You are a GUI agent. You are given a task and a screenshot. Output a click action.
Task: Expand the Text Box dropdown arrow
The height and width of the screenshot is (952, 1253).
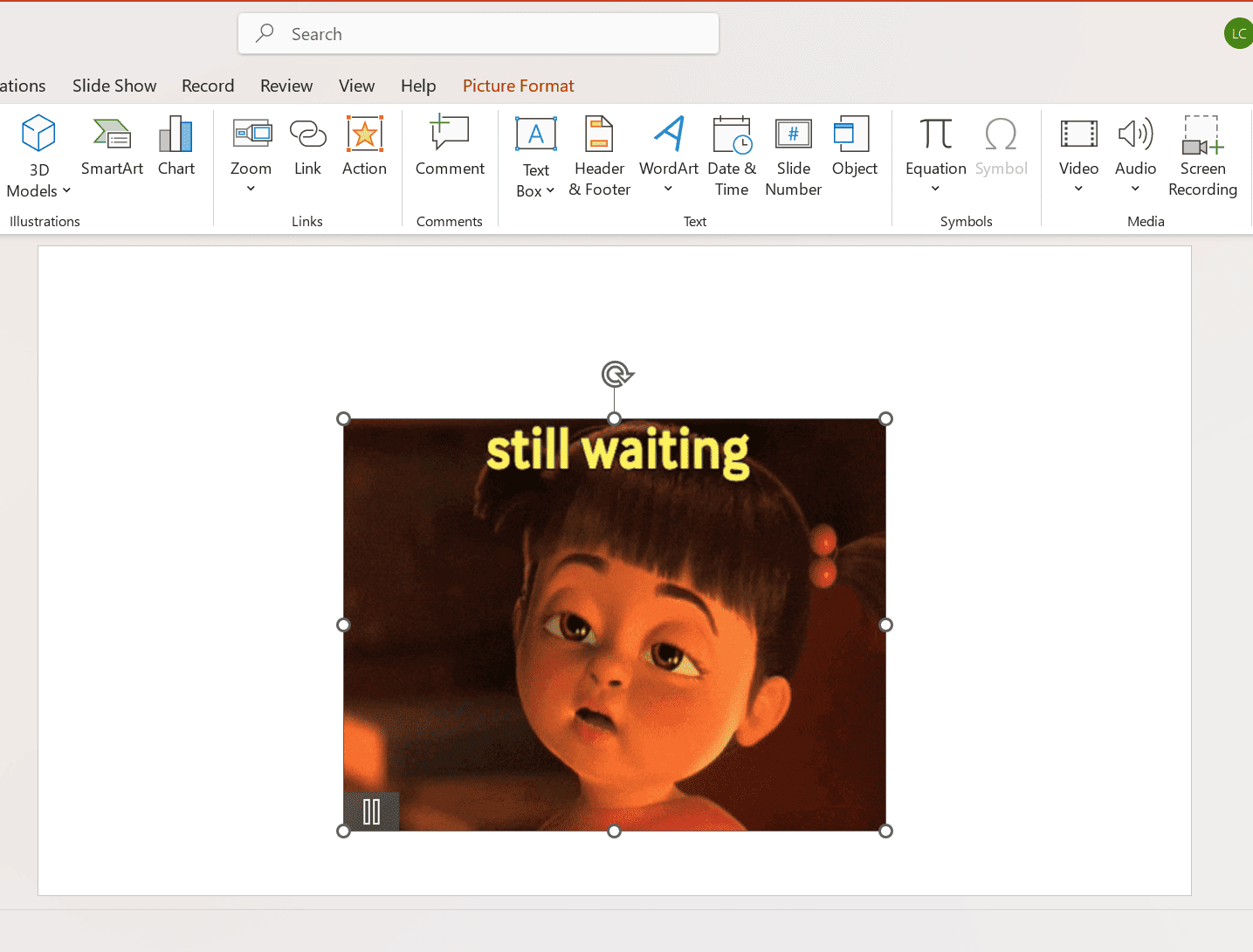550,191
